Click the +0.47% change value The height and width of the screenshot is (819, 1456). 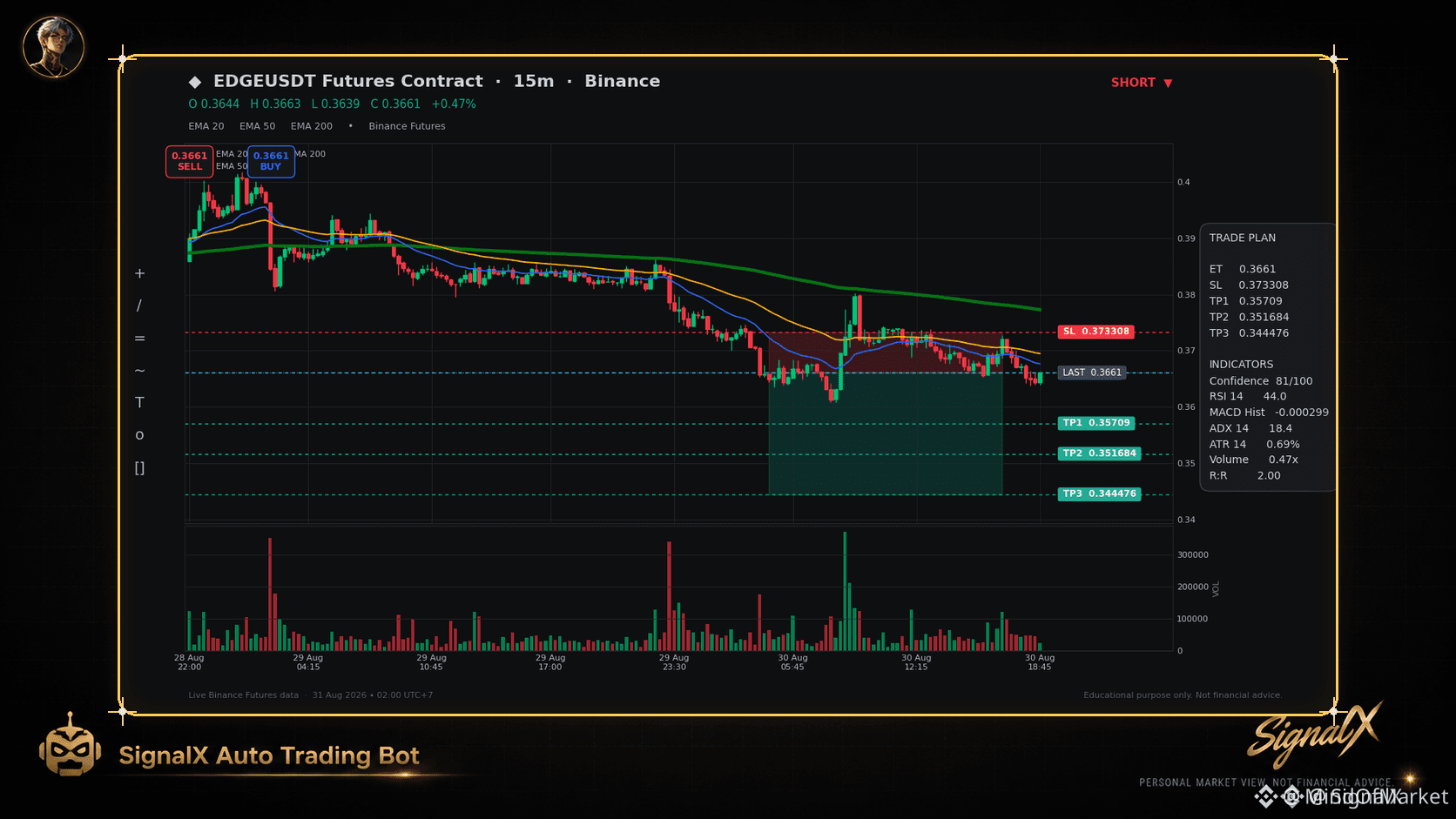pos(454,104)
